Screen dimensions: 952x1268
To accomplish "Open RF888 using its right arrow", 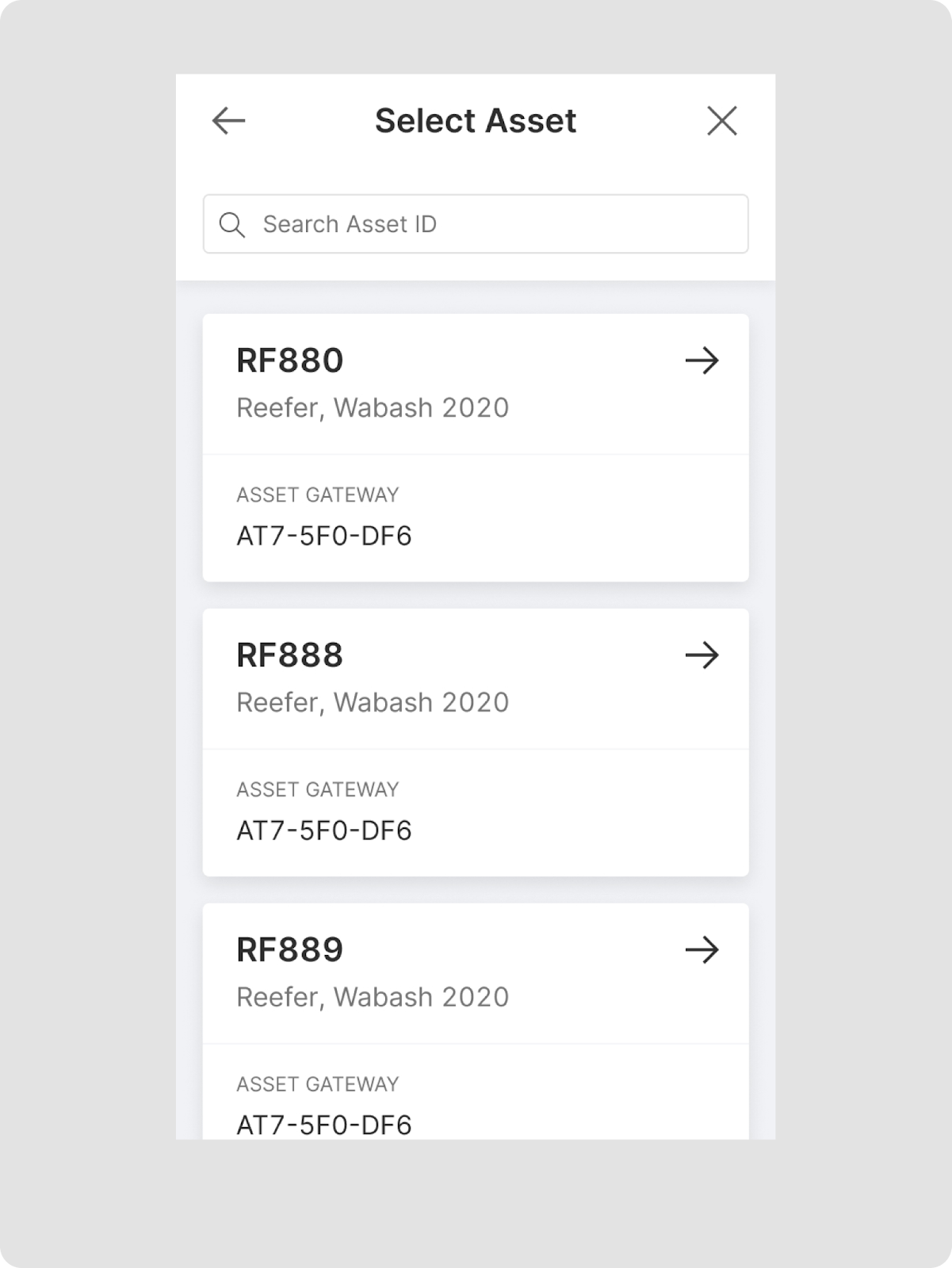I will tap(702, 655).
